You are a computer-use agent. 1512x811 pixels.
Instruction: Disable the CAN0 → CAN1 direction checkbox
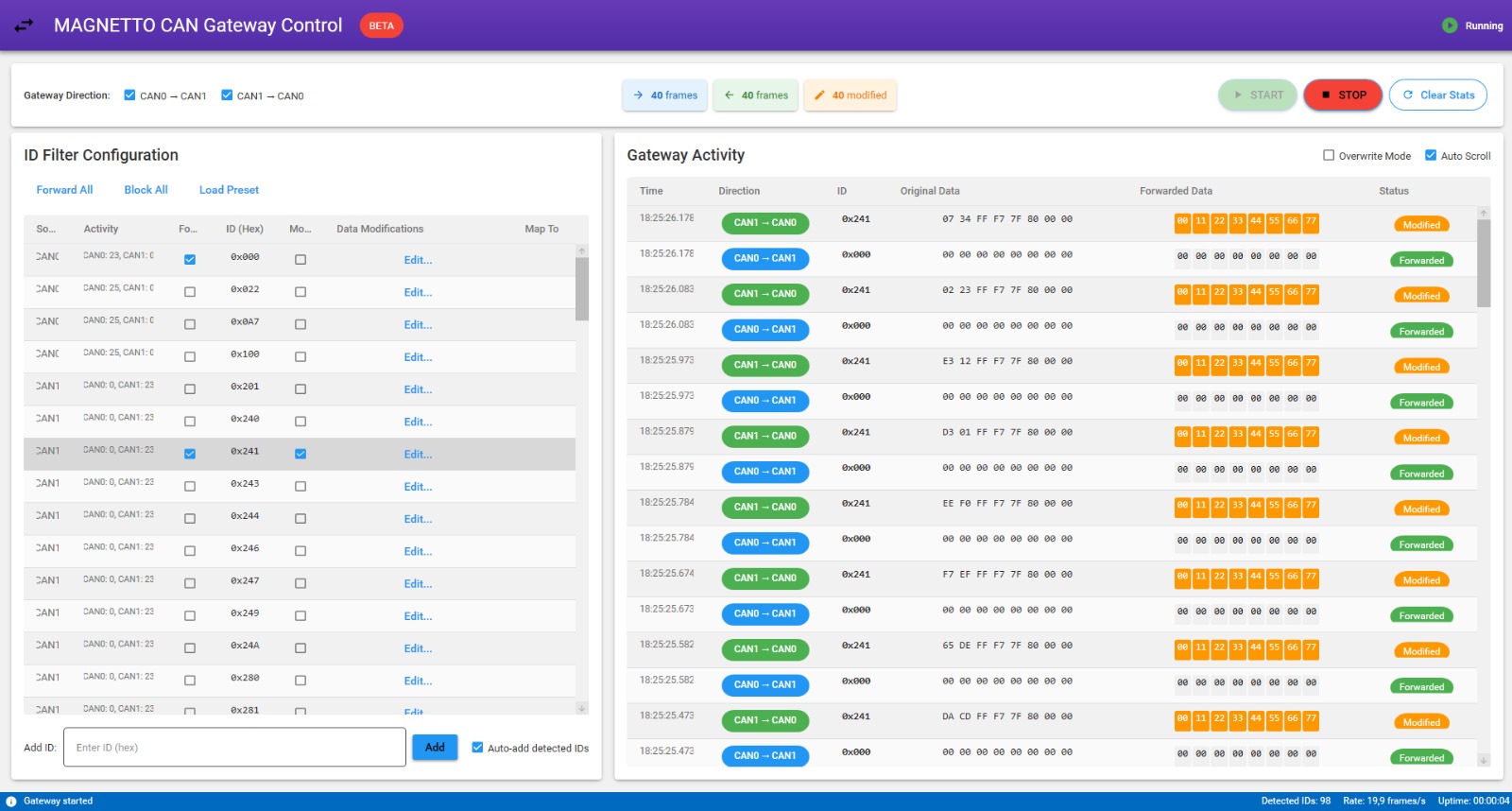130,95
